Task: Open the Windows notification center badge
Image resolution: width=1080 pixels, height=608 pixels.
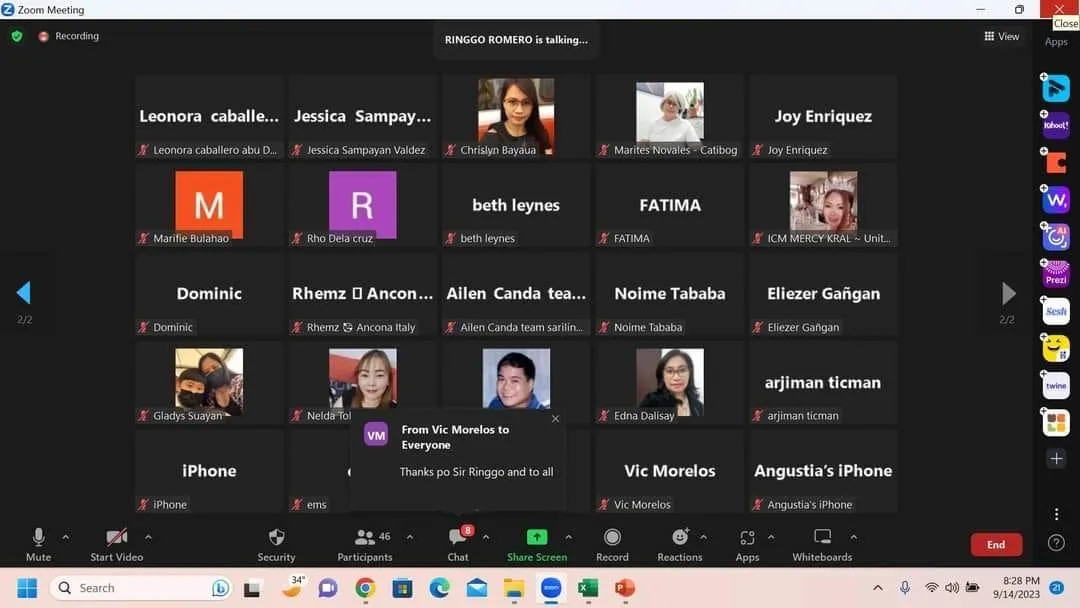Action: point(1057,587)
